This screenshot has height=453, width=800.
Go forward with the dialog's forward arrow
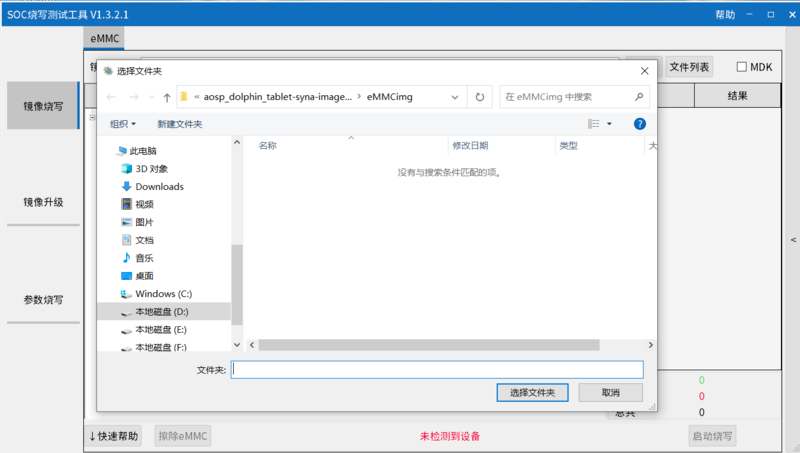coord(134,97)
